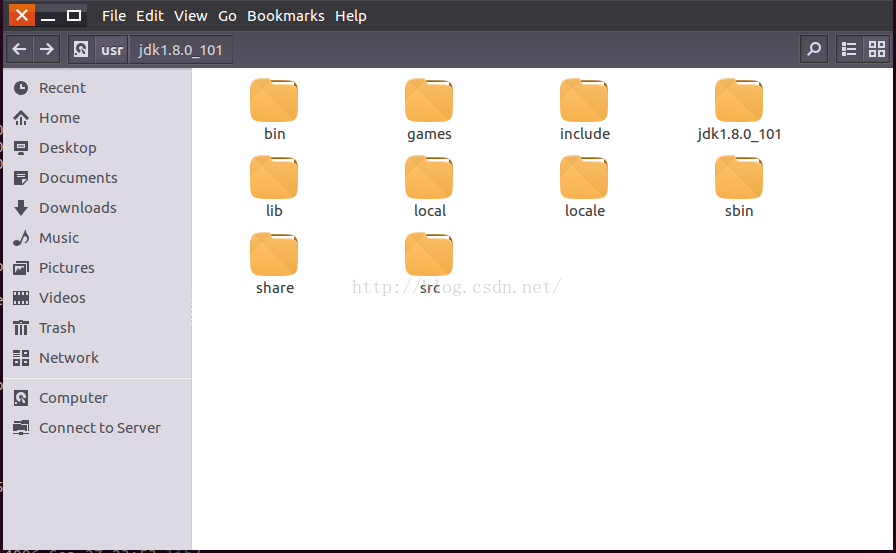Open the Bookmarks menu

point(286,16)
